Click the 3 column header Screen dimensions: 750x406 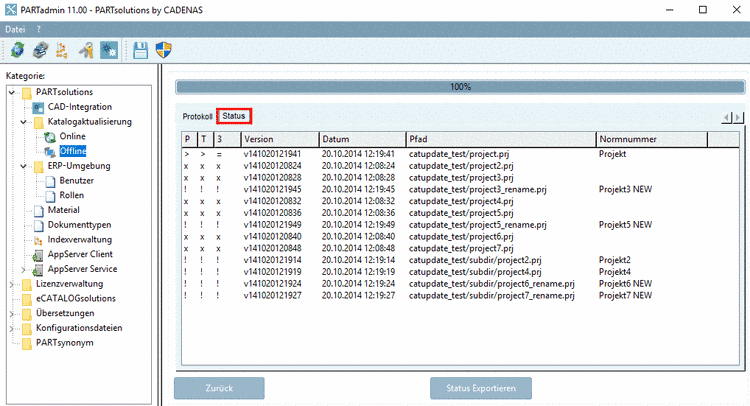pyautogui.click(x=227, y=139)
